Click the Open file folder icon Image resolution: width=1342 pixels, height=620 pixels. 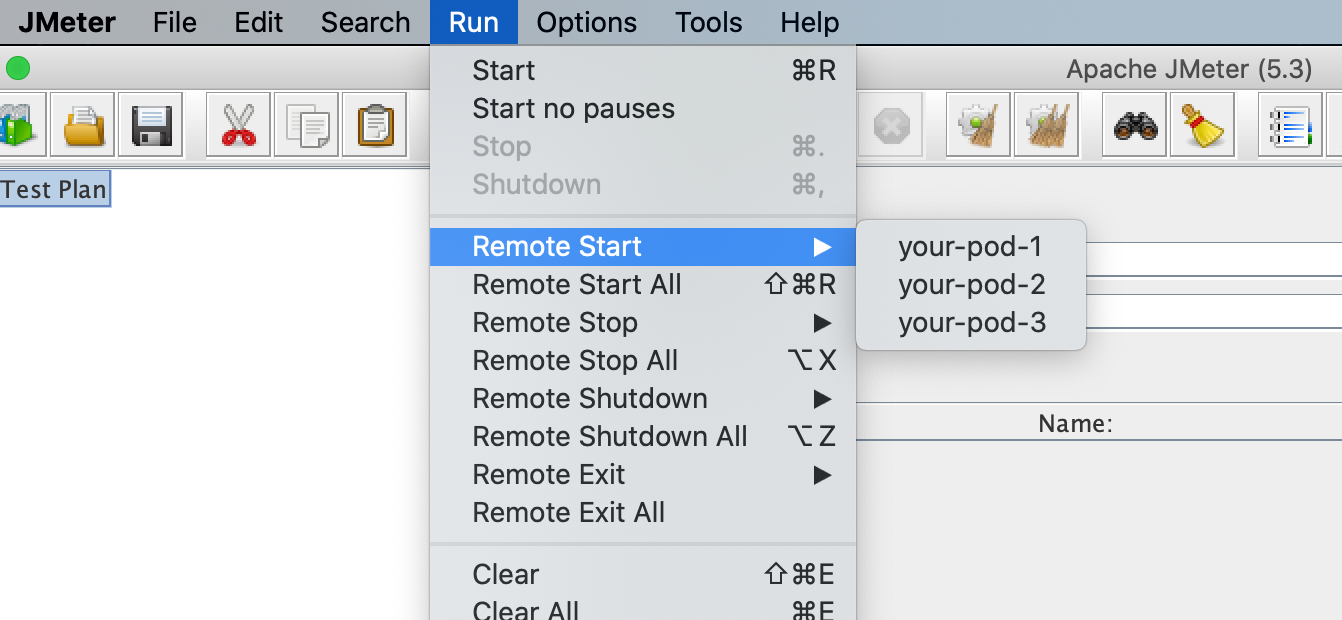pyautogui.click(x=83, y=125)
